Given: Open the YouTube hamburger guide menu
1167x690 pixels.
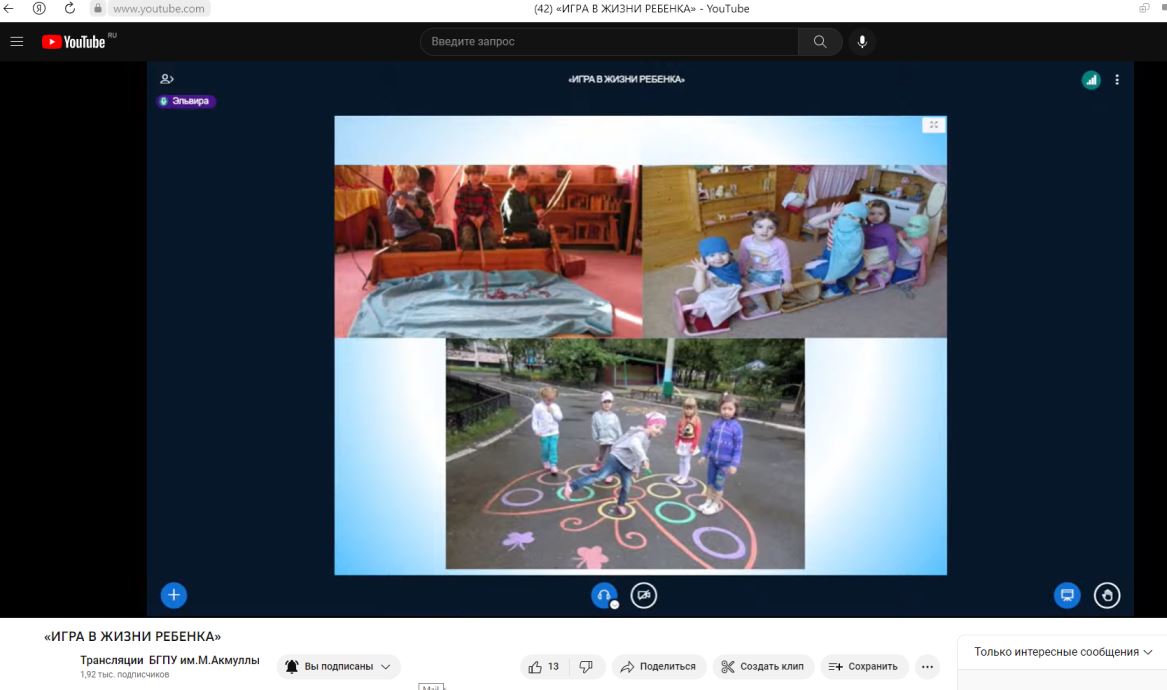Looking at the screenshot, I should [x=16, y=42].
